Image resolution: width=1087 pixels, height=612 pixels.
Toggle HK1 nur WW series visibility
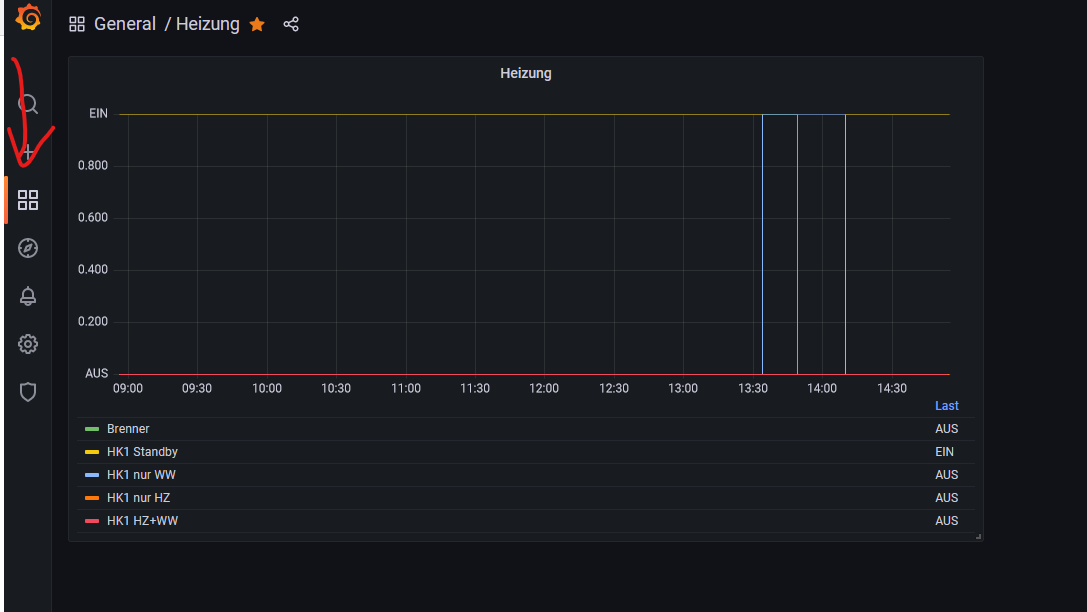coord(141,475)
